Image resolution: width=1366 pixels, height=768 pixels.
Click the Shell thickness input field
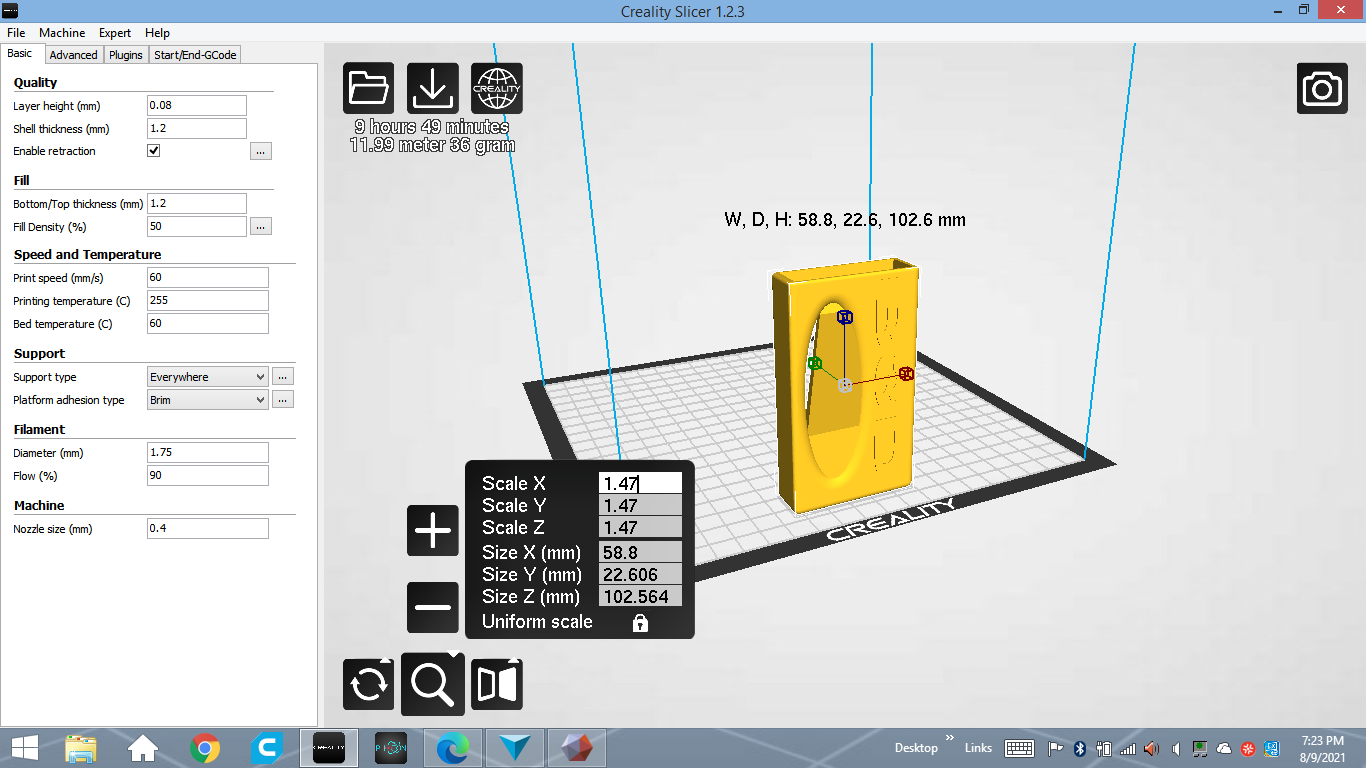[197, 128]
